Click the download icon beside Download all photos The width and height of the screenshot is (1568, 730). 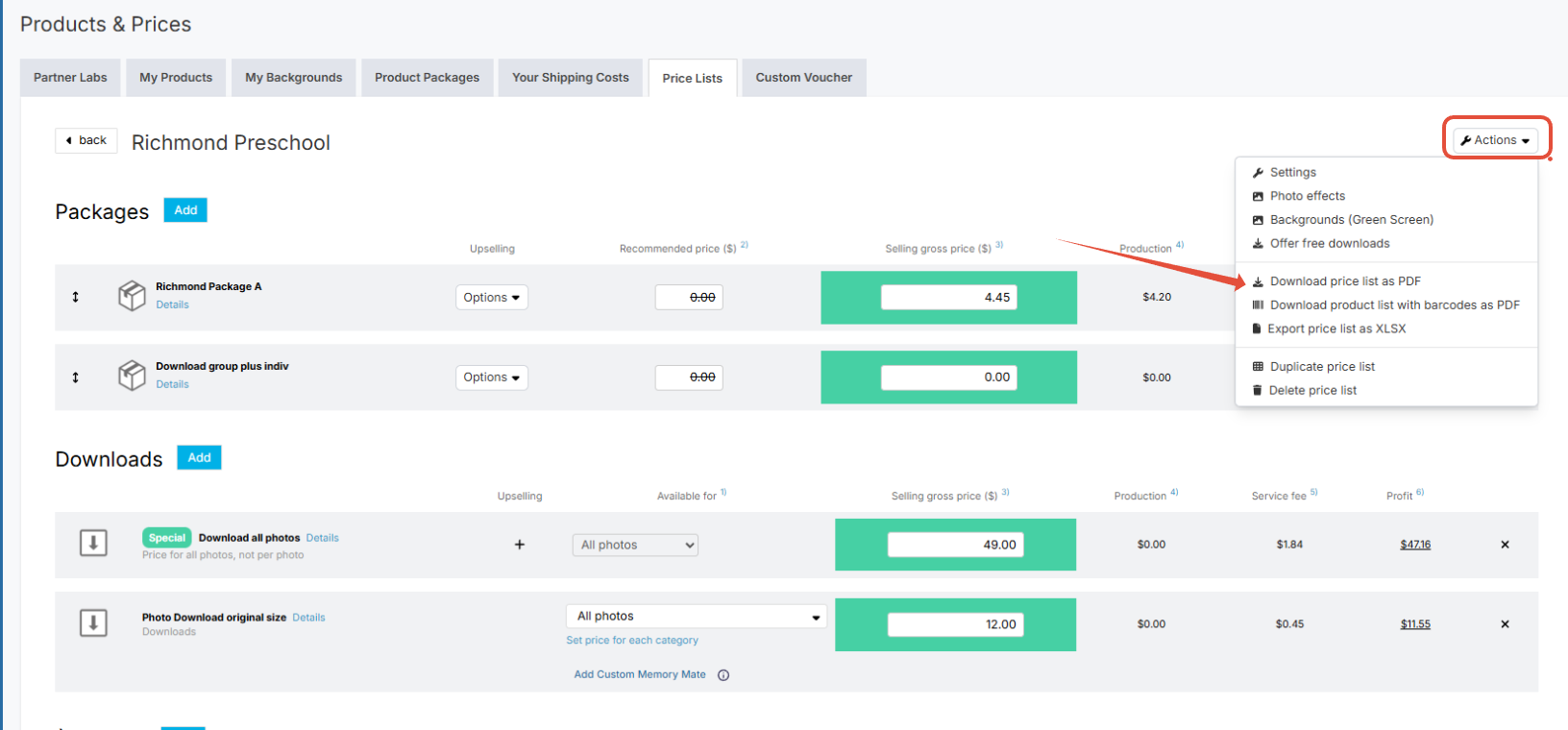click(x=93, y=544)
